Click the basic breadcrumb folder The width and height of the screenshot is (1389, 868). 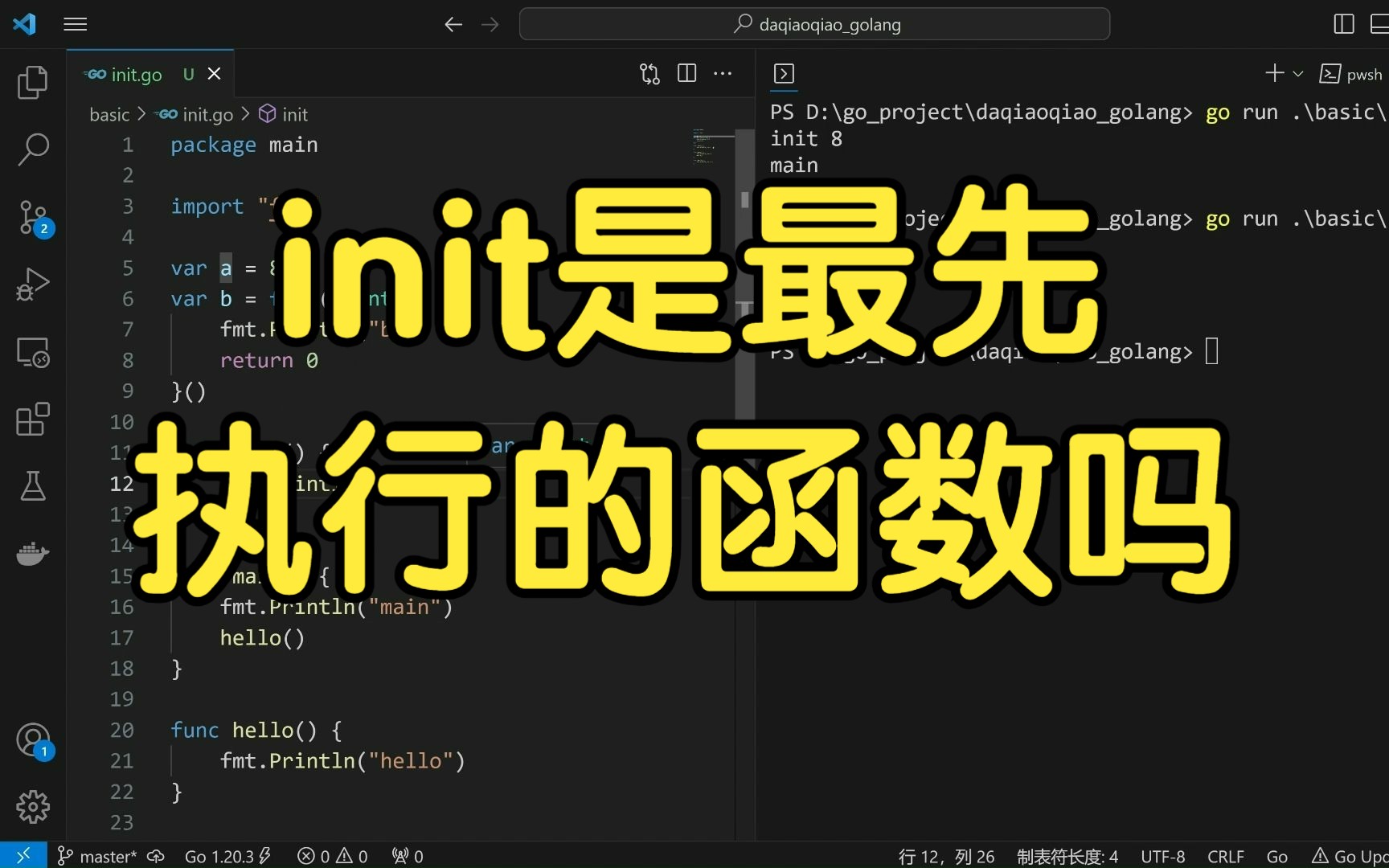[109, 115]
